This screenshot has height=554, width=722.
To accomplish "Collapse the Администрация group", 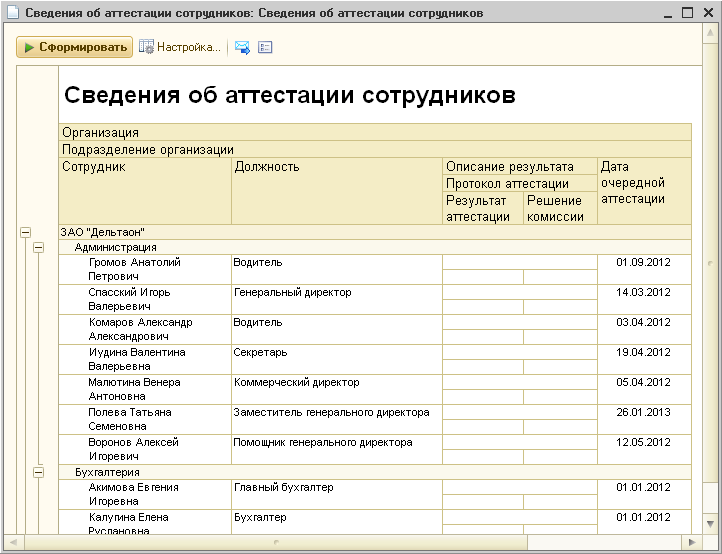I will pos(40,247).
